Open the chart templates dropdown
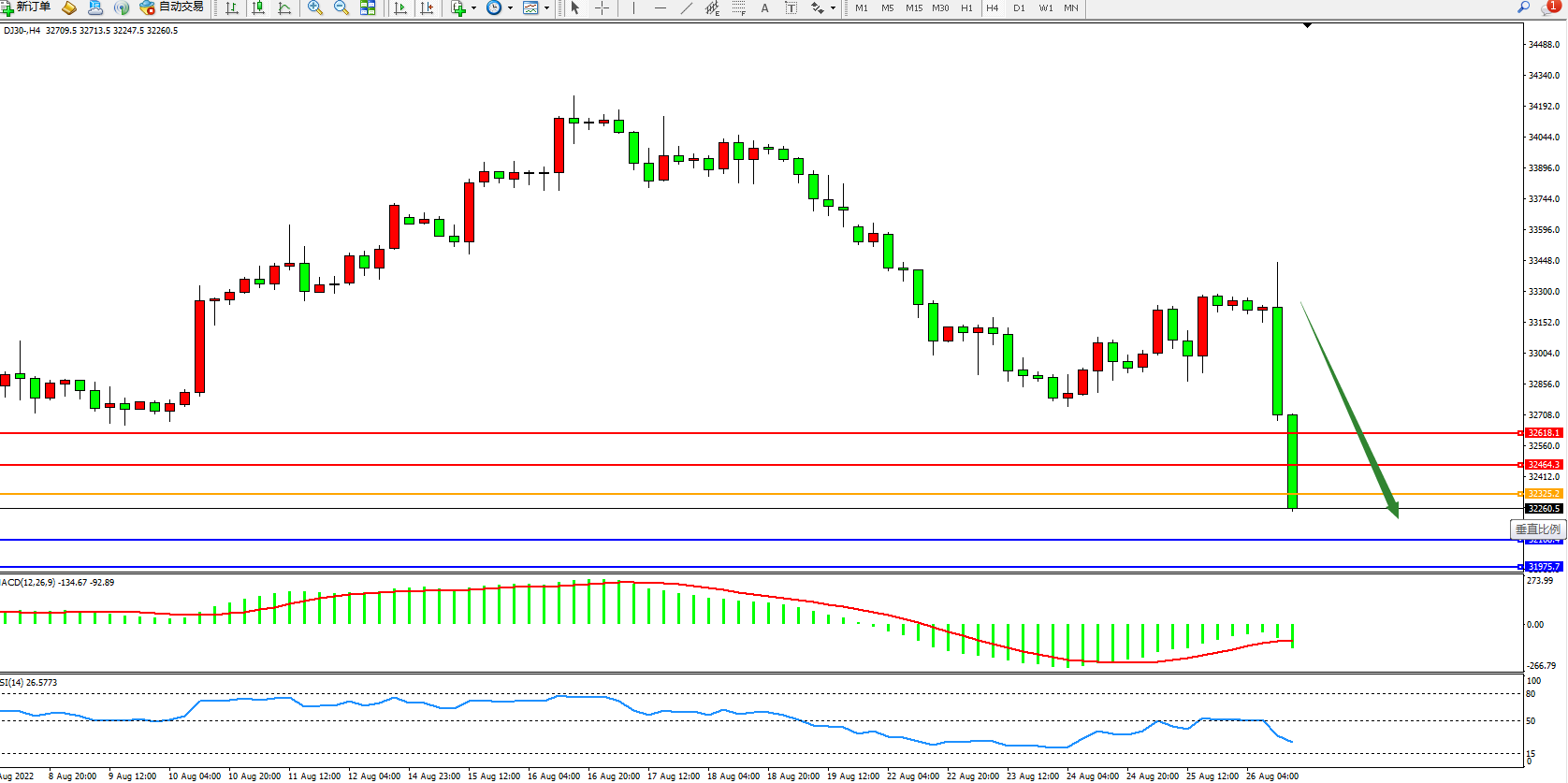Image resolution: width=1568 pixels, height=783 pixels. tap(546, 7)
